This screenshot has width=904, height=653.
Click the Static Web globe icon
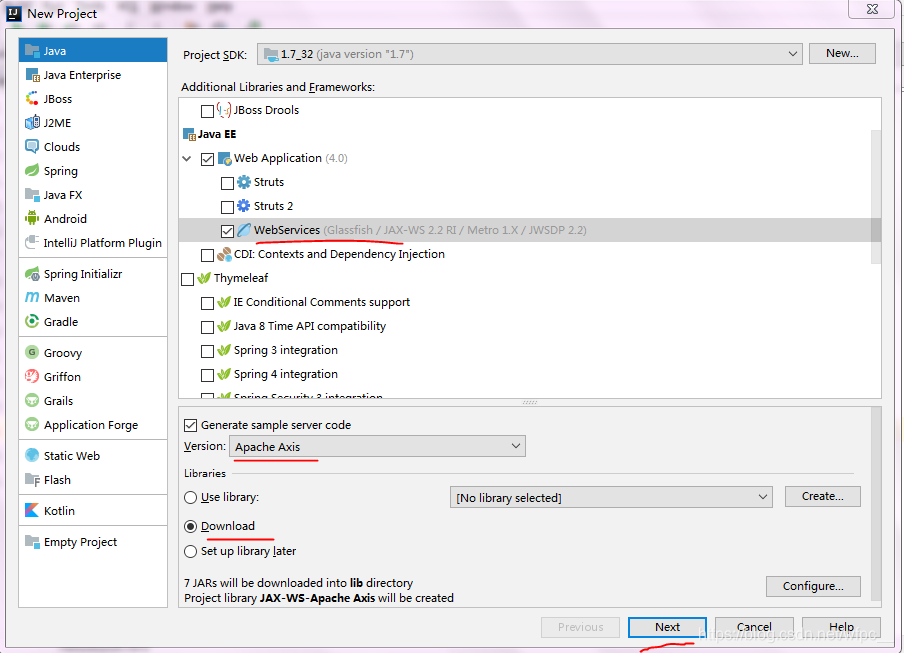tap(32, 456)
